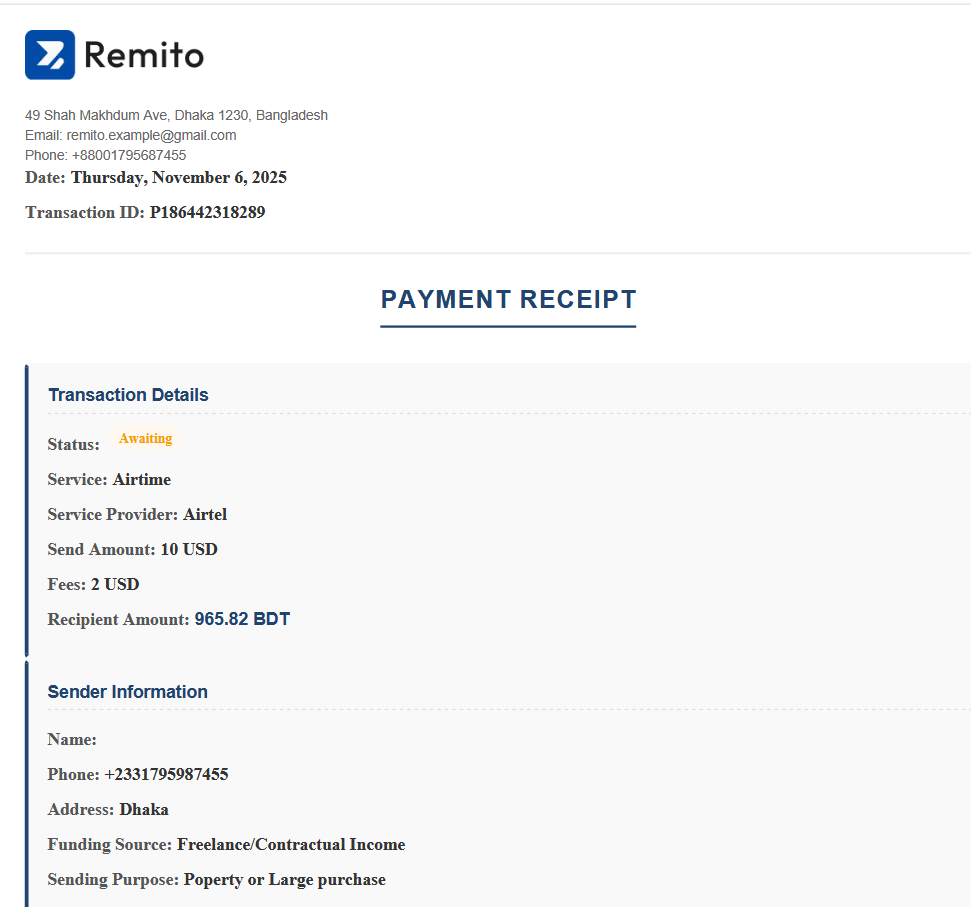
Task: Click the Remito brand name text
Action: [x=144, y=55]
